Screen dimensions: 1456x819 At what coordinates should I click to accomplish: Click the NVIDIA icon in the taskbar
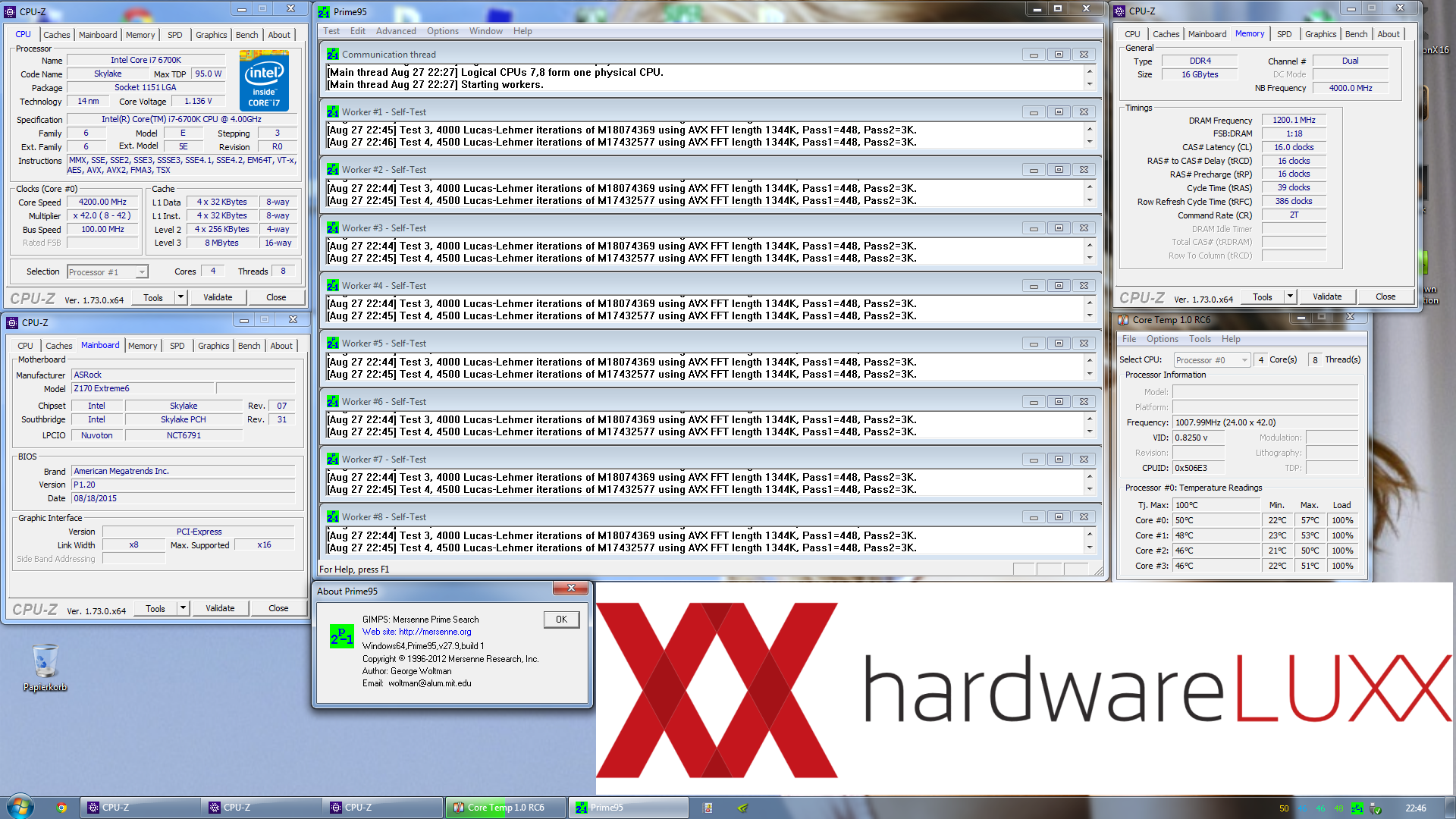[x=742, y=808]
